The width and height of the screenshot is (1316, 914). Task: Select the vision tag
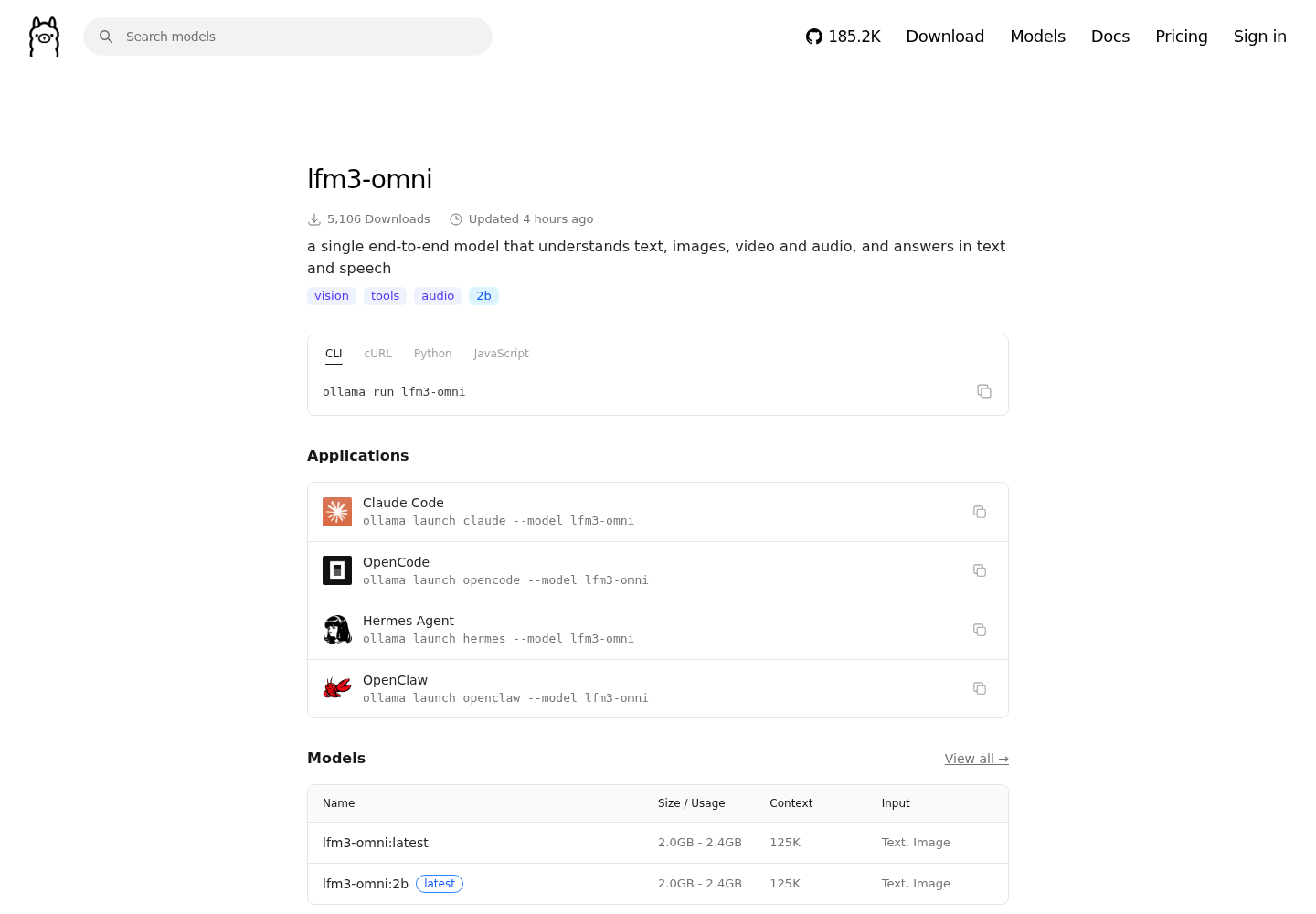(332, 296)
